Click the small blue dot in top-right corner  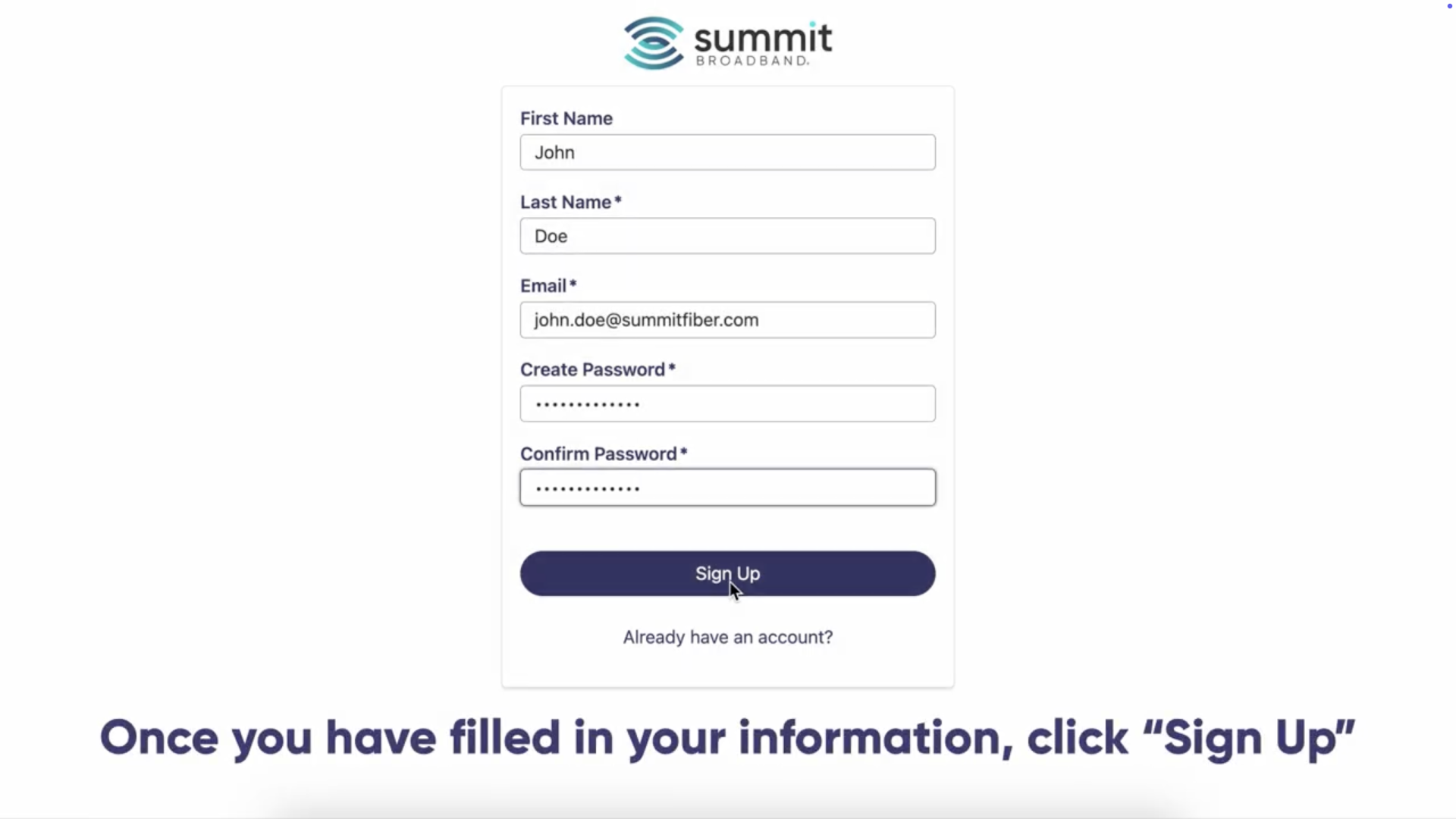pyautogui.click(x=1449, y=6)
